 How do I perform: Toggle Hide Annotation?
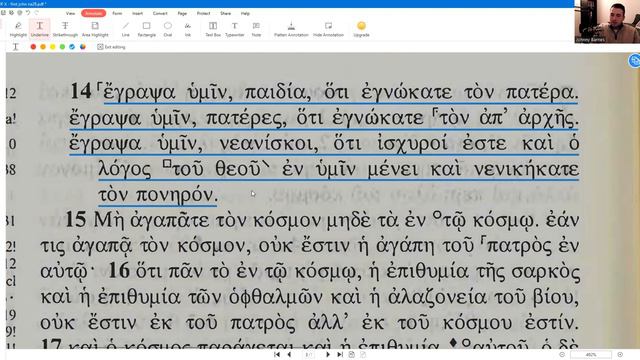328,29
